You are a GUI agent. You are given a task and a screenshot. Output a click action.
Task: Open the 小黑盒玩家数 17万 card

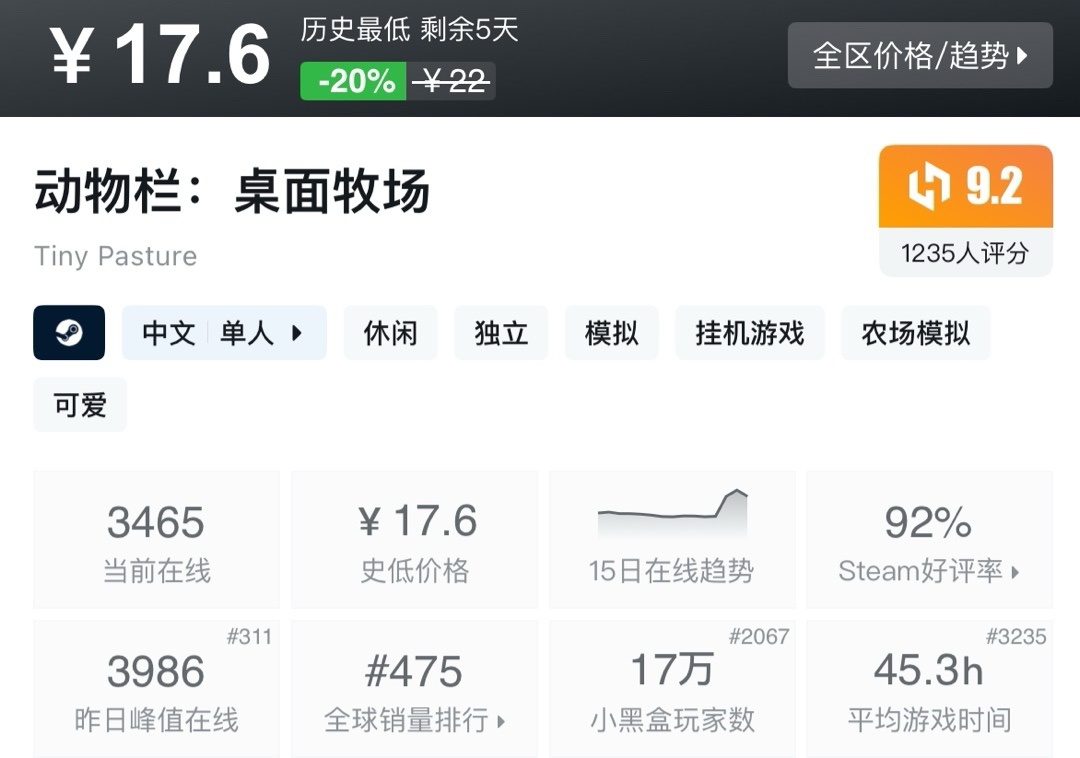(x=672, y=689)
